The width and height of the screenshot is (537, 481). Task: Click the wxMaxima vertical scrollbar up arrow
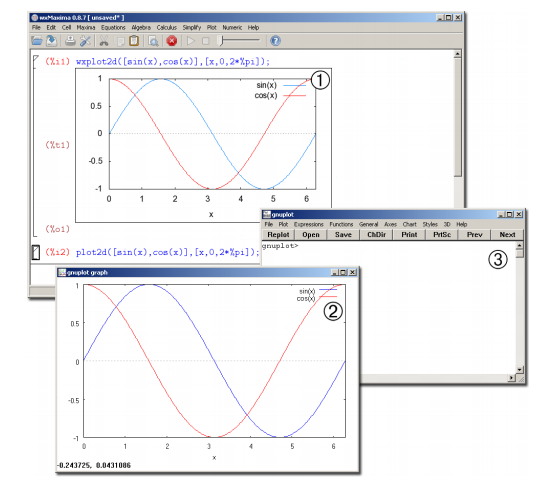(458, 54)
